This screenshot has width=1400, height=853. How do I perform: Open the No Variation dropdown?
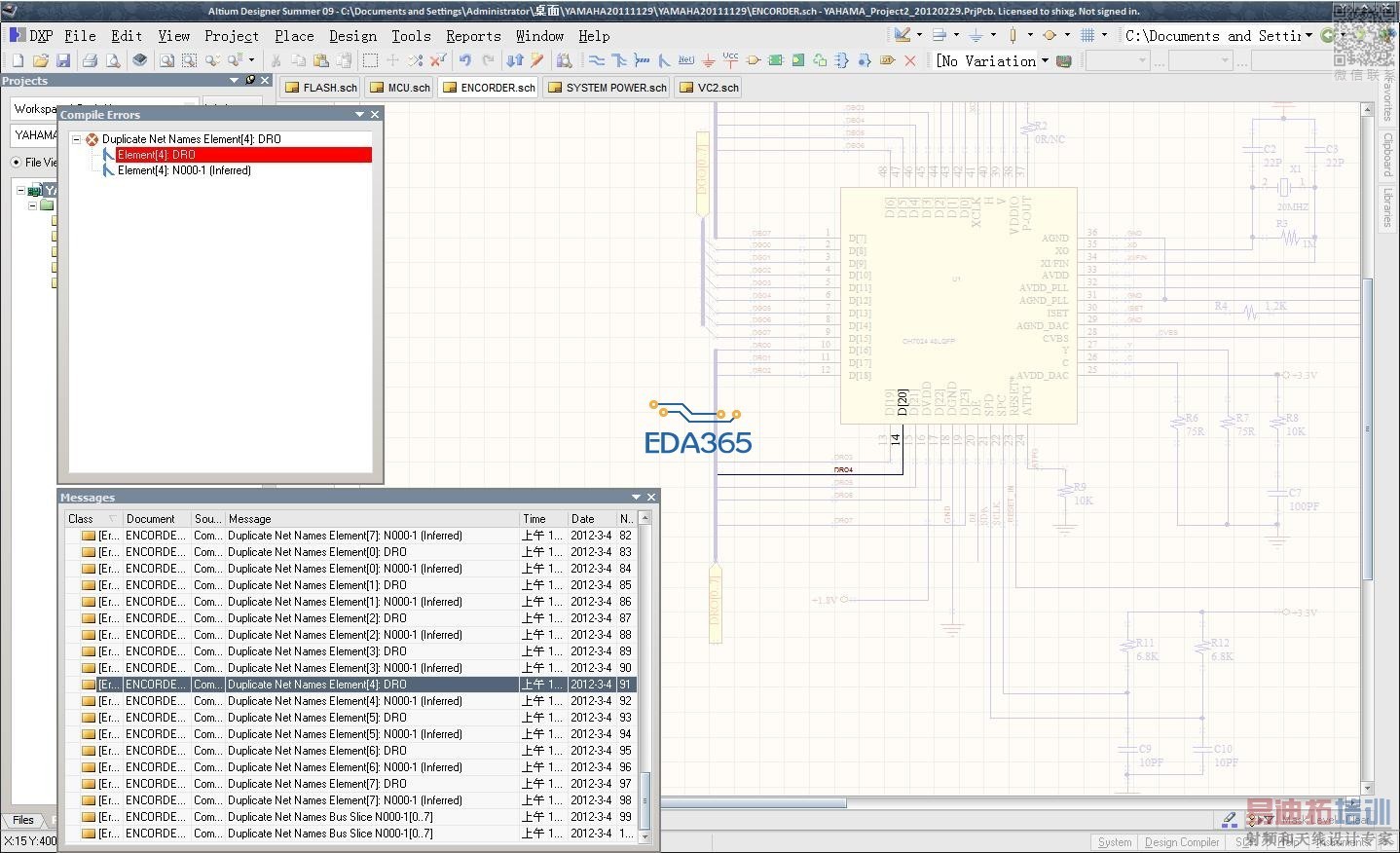(x=1045, y=60)
